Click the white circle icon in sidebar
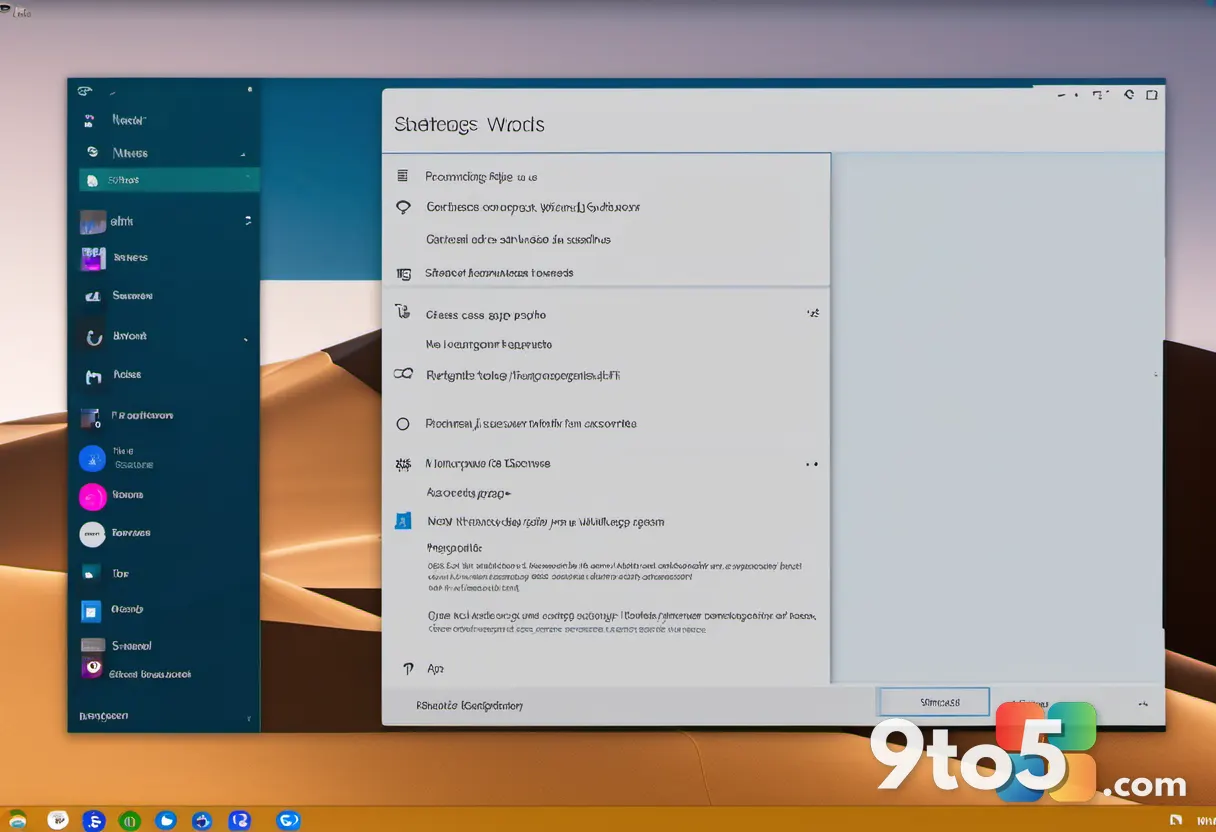Screen dimensions: 1216x832 coord(92,534)
